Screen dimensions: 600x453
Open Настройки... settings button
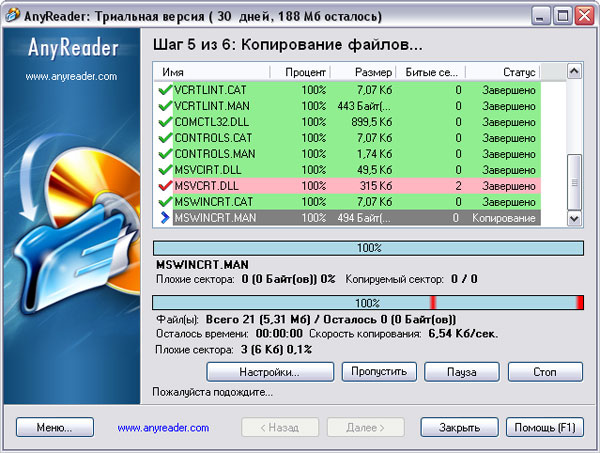click(x=269, y=371)
